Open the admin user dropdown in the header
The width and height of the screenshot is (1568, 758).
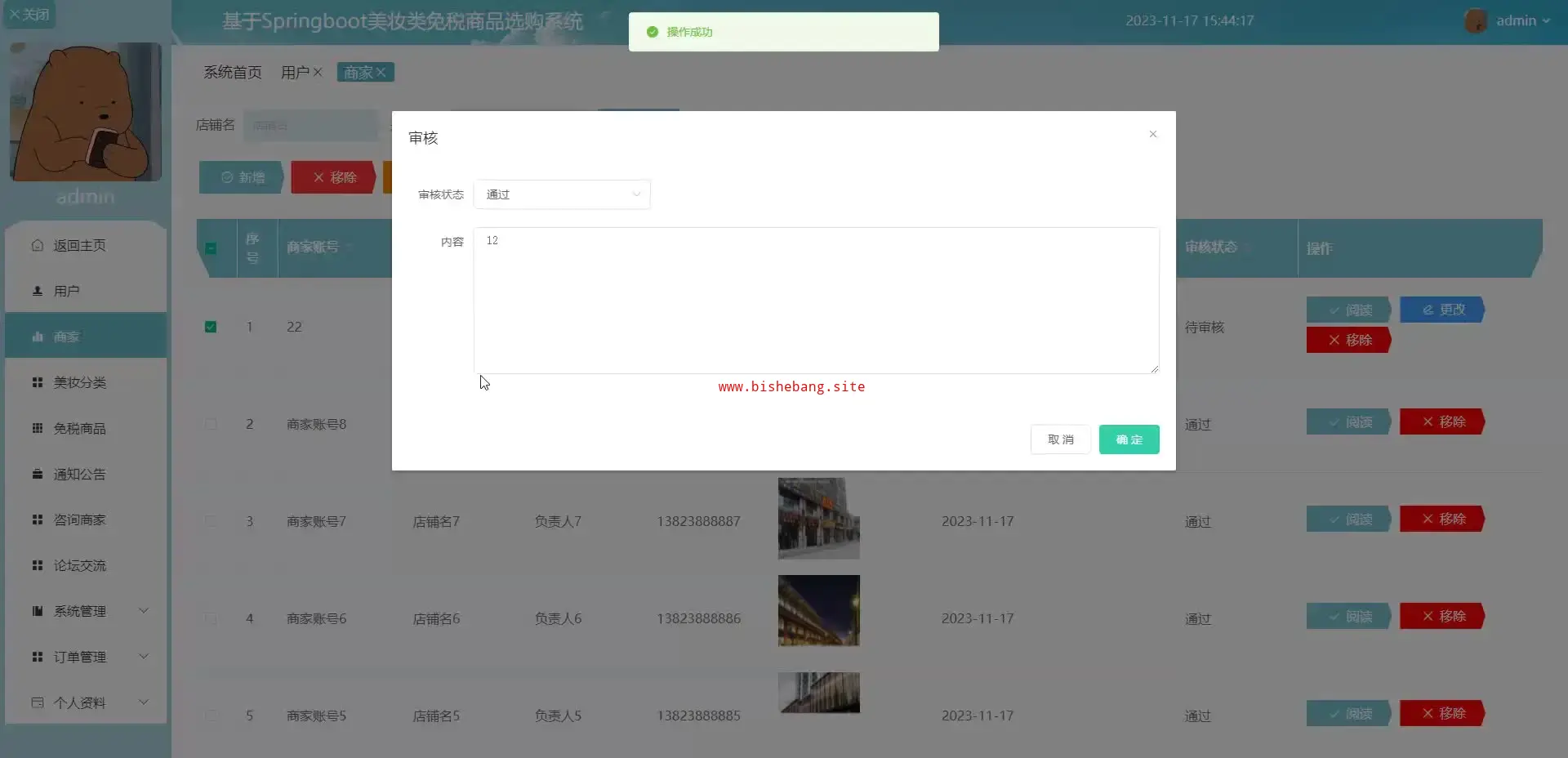1522,21
